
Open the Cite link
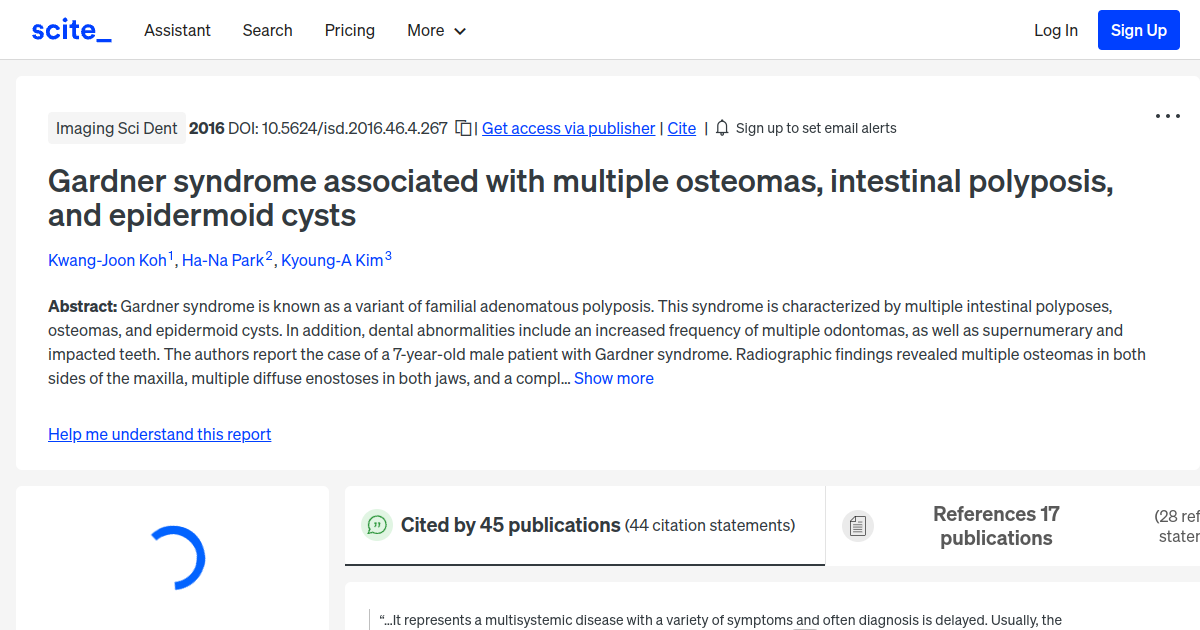click(x=681, y=128)
